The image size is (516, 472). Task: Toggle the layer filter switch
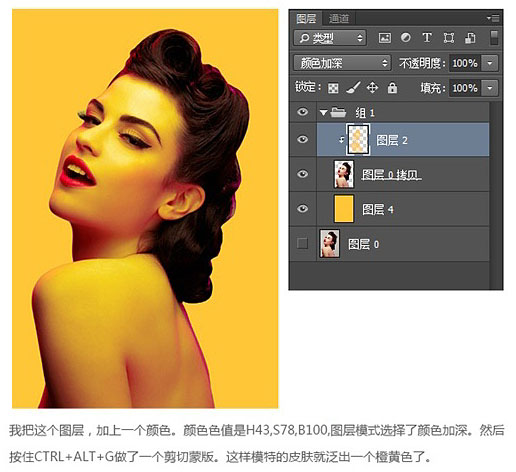[x=494, y=38]
